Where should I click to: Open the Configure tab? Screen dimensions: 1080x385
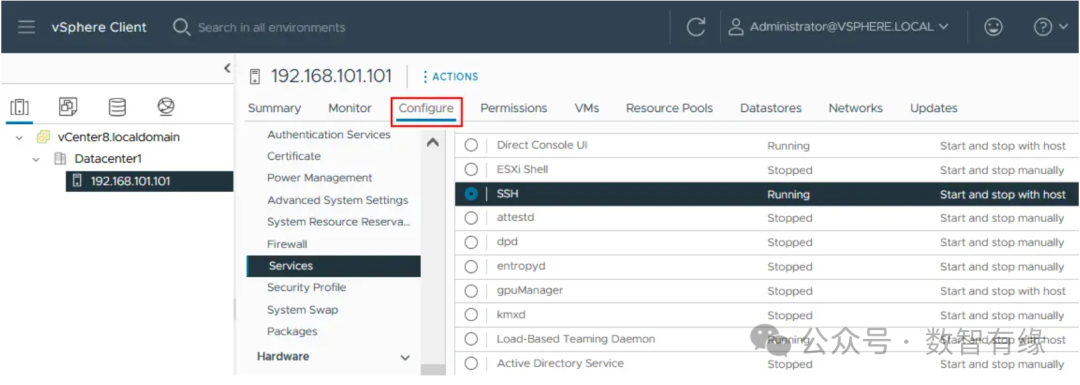(x=426, y=108)
